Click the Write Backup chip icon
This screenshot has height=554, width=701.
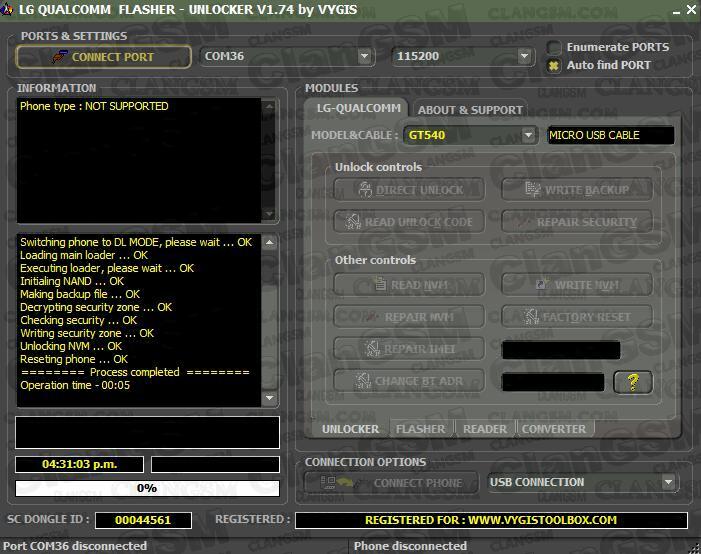click(x=532, y=190)
